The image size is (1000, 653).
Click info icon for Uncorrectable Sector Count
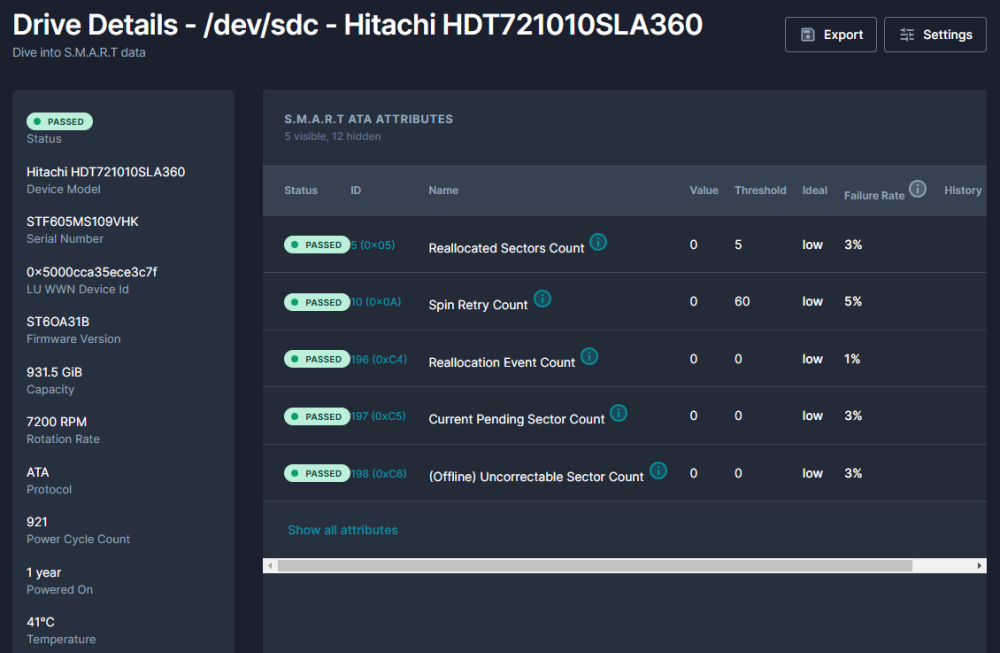pyautogui.click(x=658, y=471)
